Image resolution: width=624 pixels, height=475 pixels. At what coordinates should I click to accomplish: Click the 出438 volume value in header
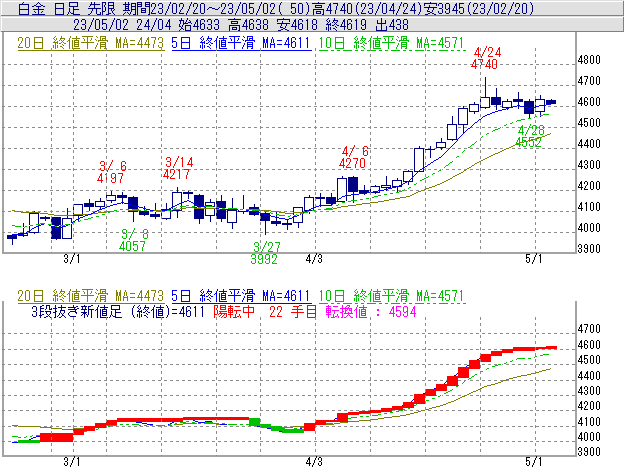pyautogui.click(x=392, y=25)
